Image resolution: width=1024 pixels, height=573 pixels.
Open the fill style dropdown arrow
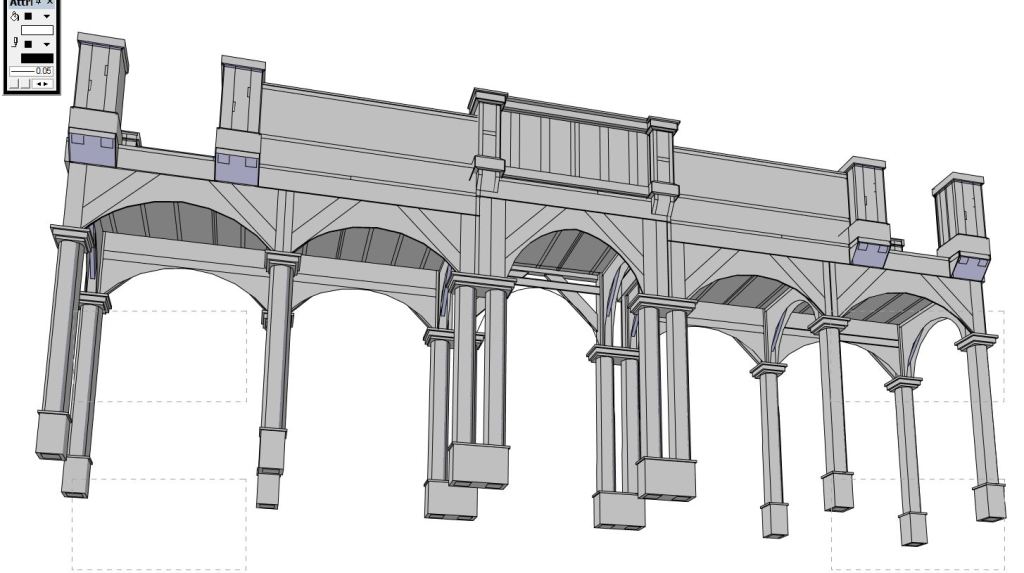point(46,17)
